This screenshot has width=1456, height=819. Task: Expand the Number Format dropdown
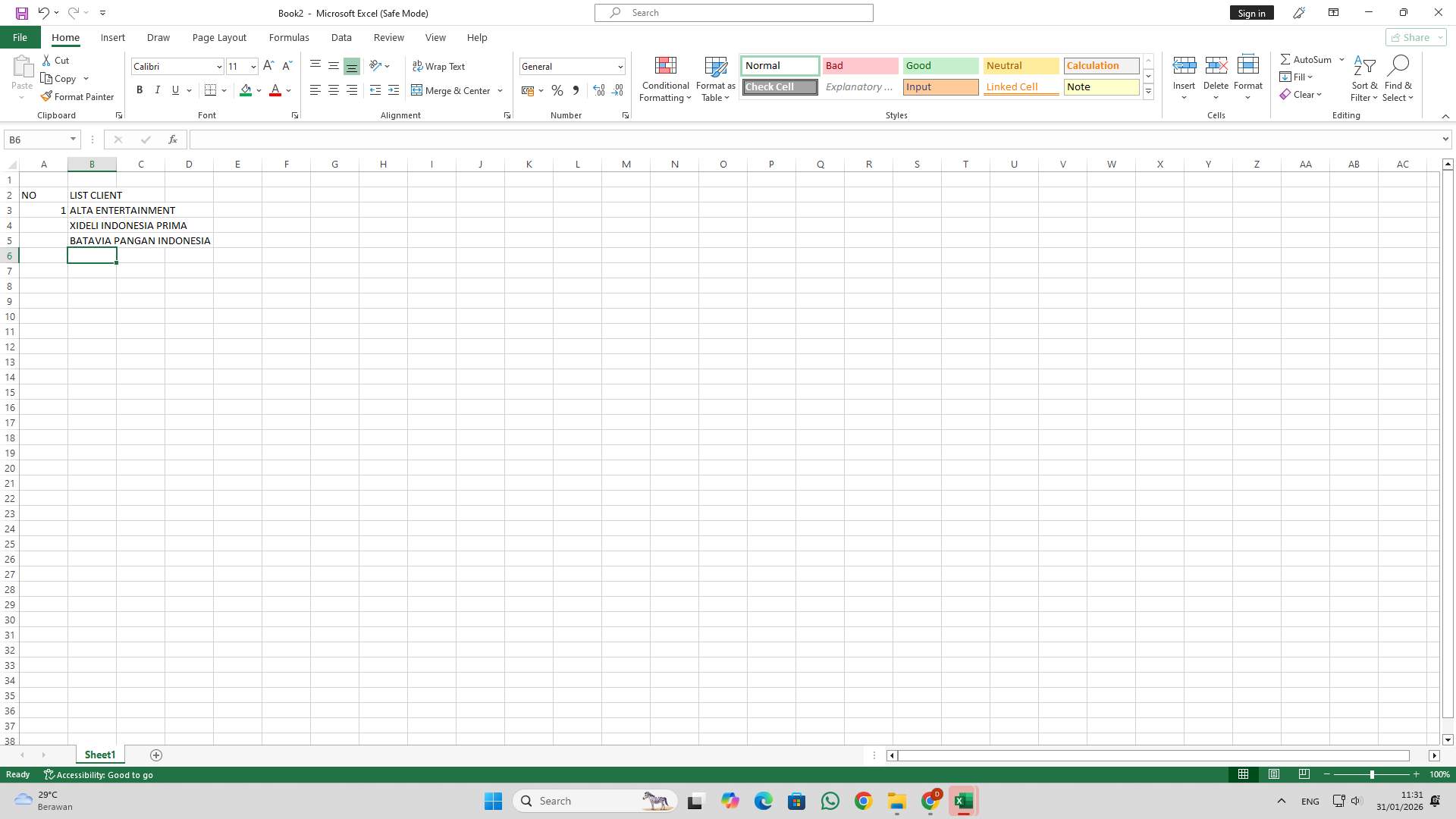click(x=620, y=67)
